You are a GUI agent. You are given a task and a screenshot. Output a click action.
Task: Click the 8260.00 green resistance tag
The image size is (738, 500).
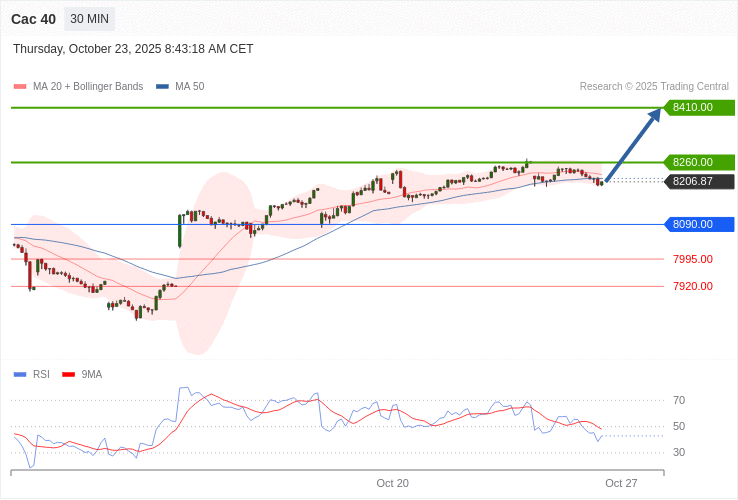[698, 162]
